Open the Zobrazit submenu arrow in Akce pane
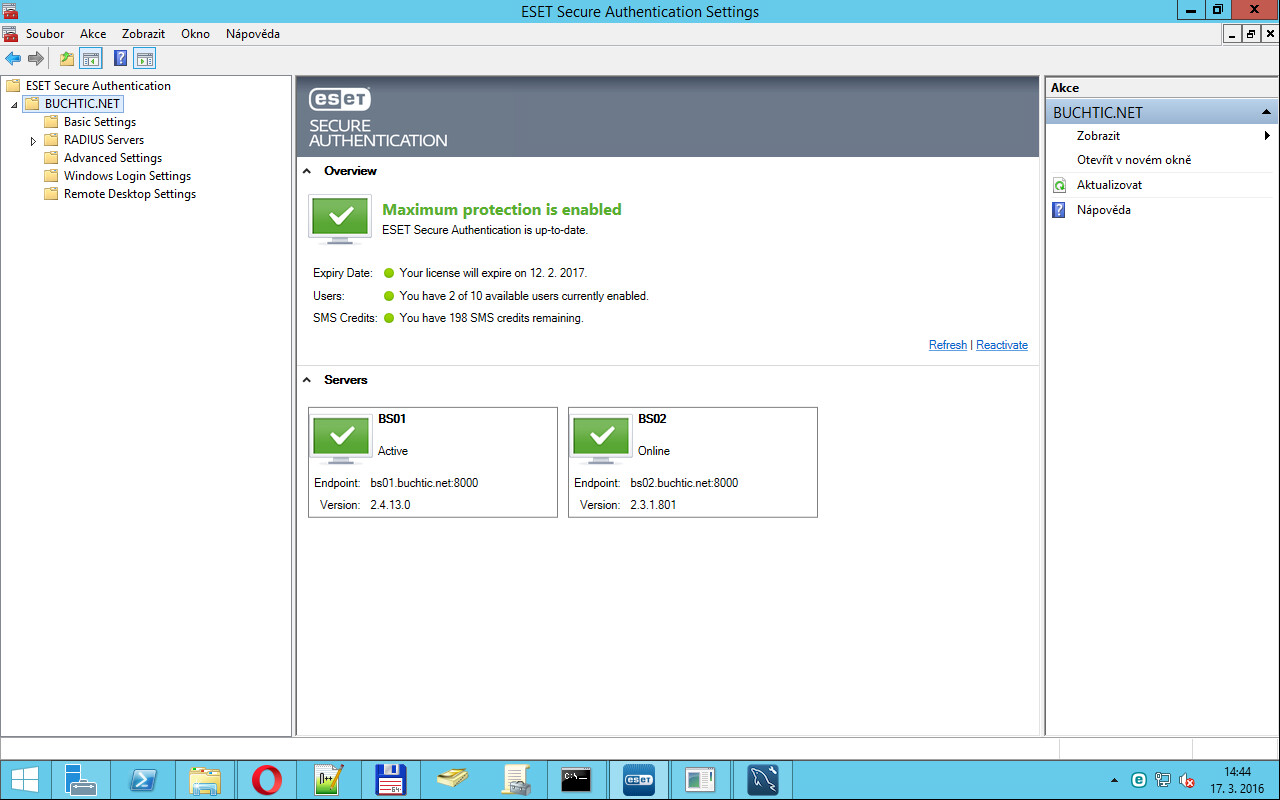Viewport: 1280px width, 800px height. coord(1268,136)
